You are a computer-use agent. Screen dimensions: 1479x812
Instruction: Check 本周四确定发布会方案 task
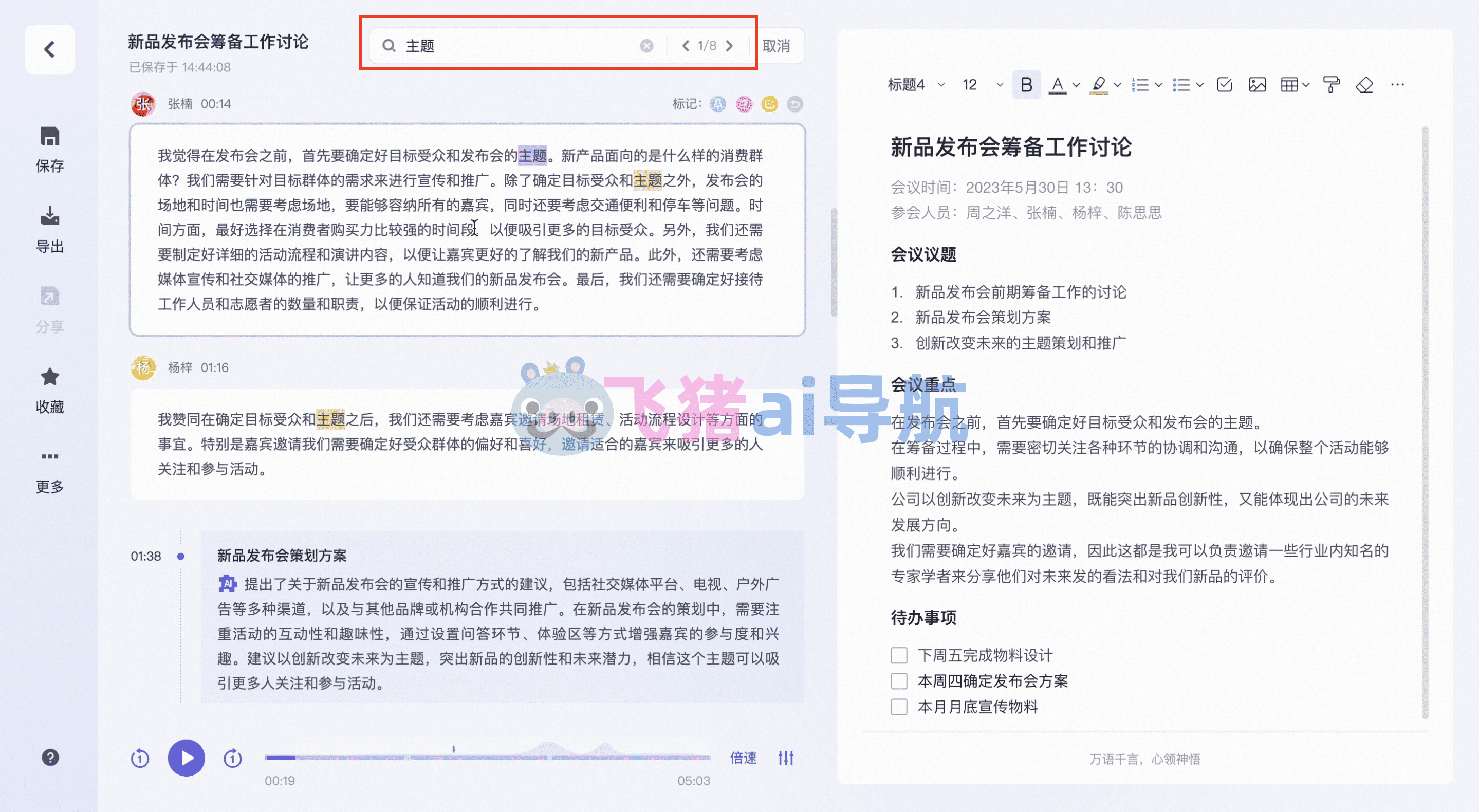899,681
